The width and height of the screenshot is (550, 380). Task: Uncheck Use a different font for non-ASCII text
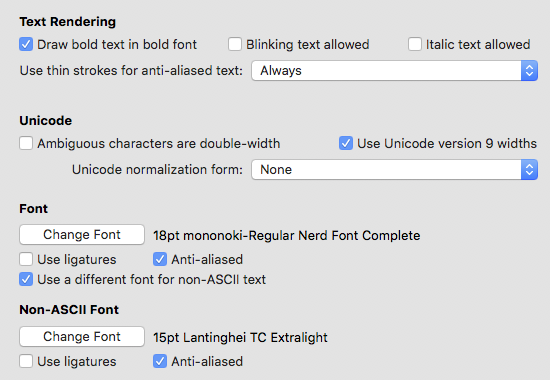point(26,280)
